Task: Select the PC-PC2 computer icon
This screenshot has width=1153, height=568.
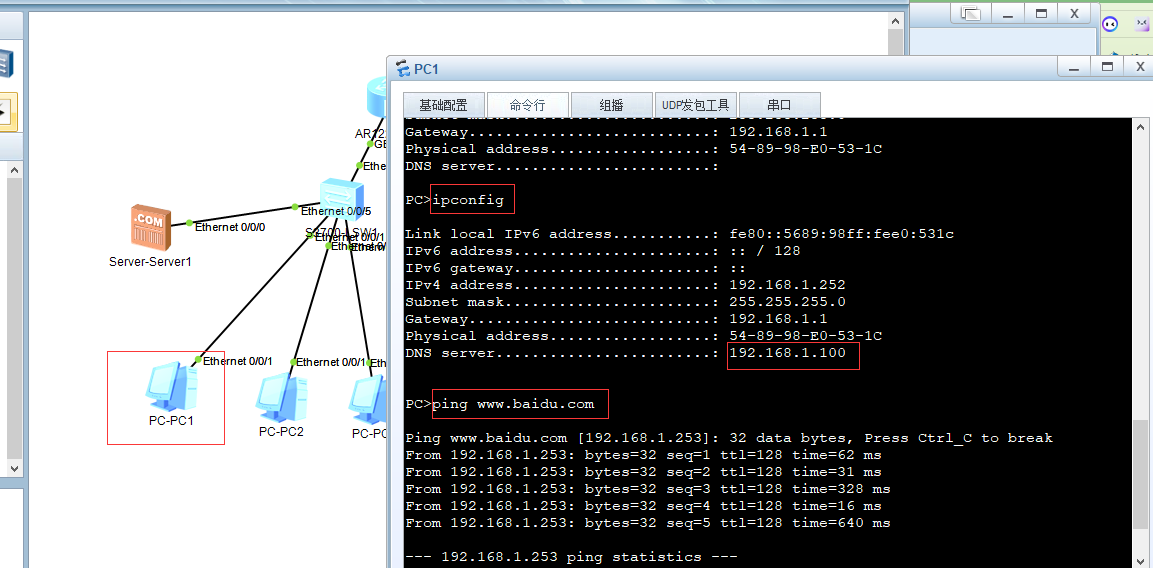Action: point(282,397)
